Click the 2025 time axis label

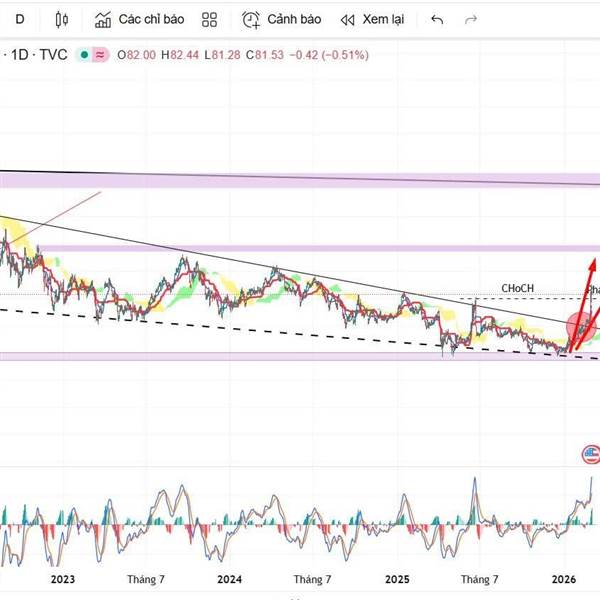point(397,579)
